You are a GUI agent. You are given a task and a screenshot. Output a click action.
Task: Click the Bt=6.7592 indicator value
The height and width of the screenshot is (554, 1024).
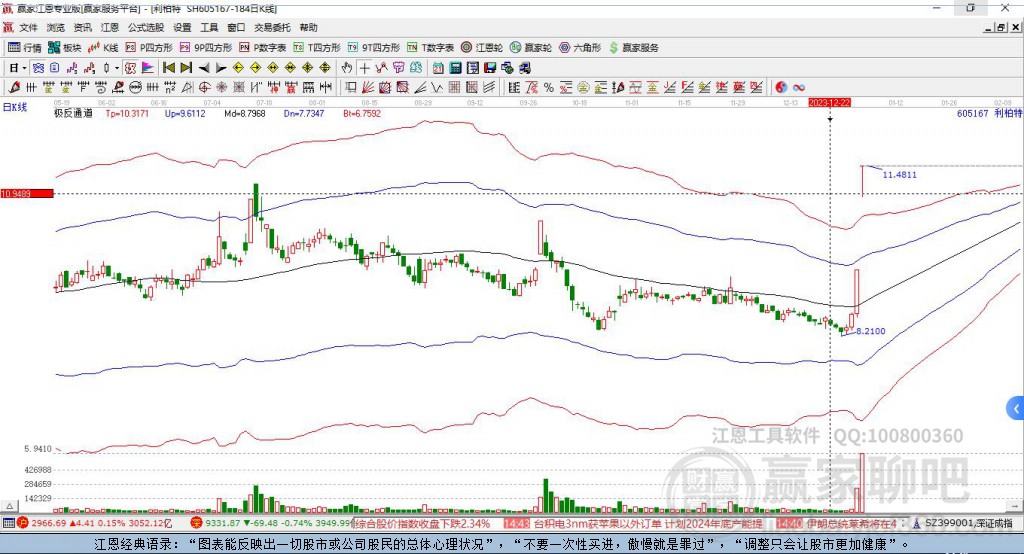362,114
